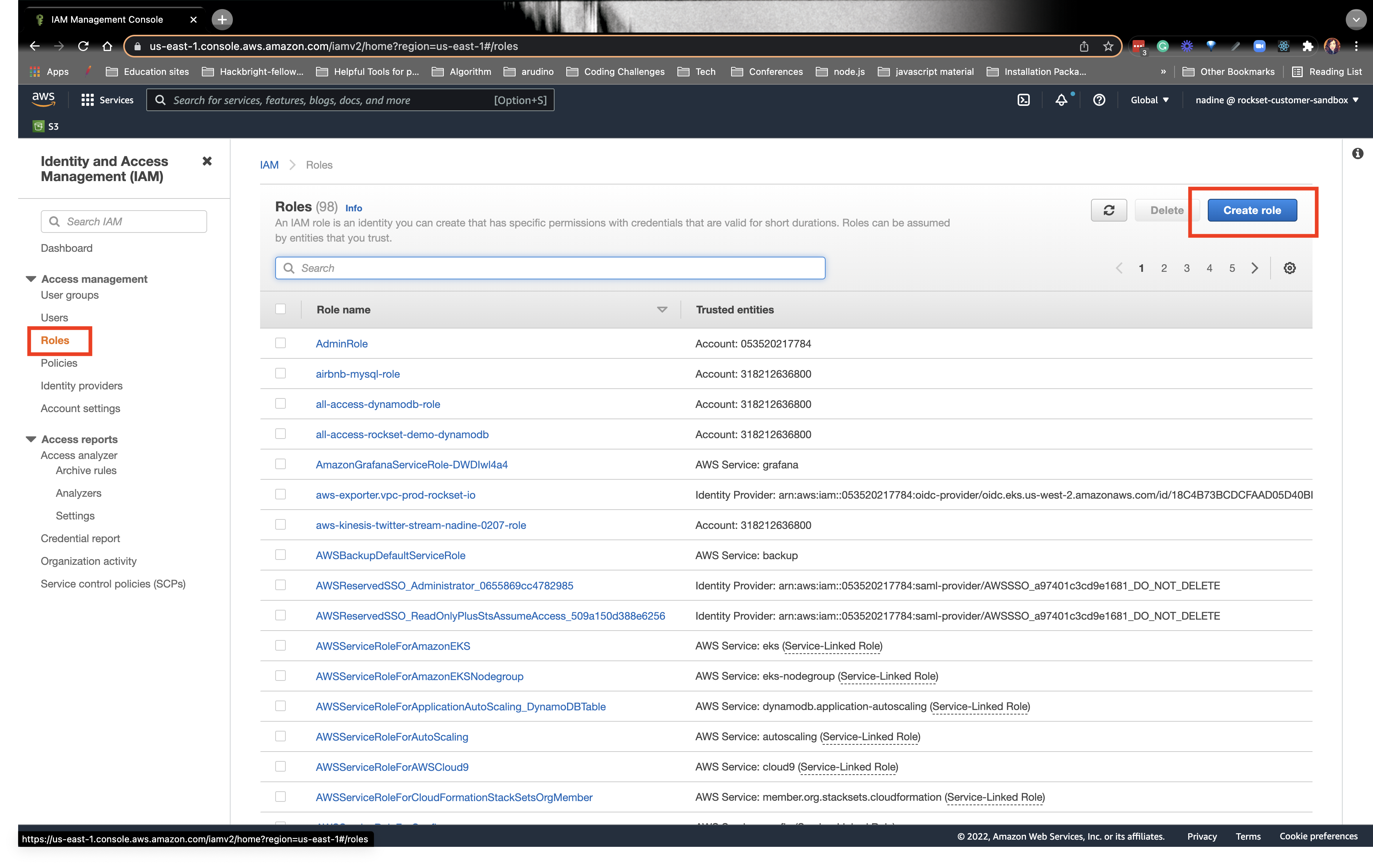Open the browser home page
The width and height of the screenshot is (1373, 868).
[x=107, y=46]
